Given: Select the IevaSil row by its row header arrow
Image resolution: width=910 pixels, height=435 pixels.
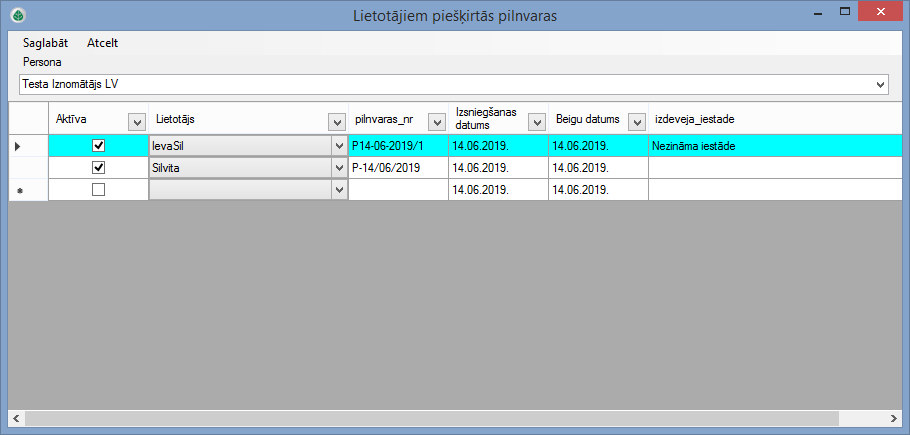Looking at the screenshot, I should 28,146.
